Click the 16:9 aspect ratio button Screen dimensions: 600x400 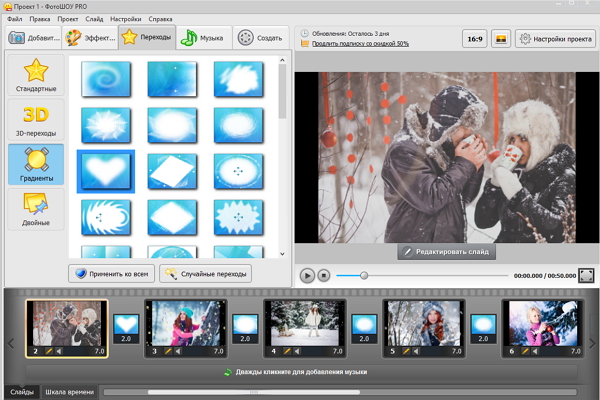coord(474,39)
